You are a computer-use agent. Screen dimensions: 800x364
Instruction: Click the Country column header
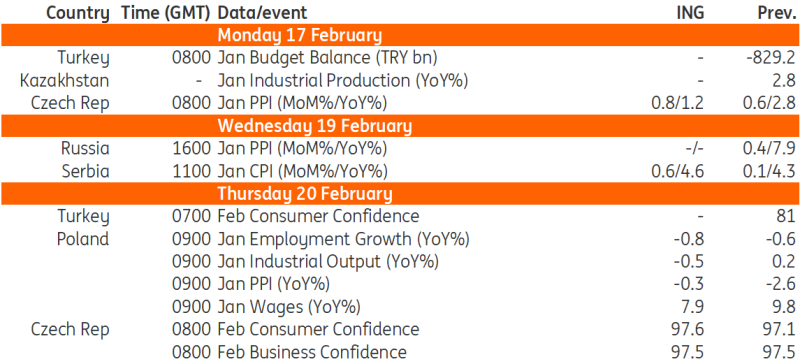(78, 13)
